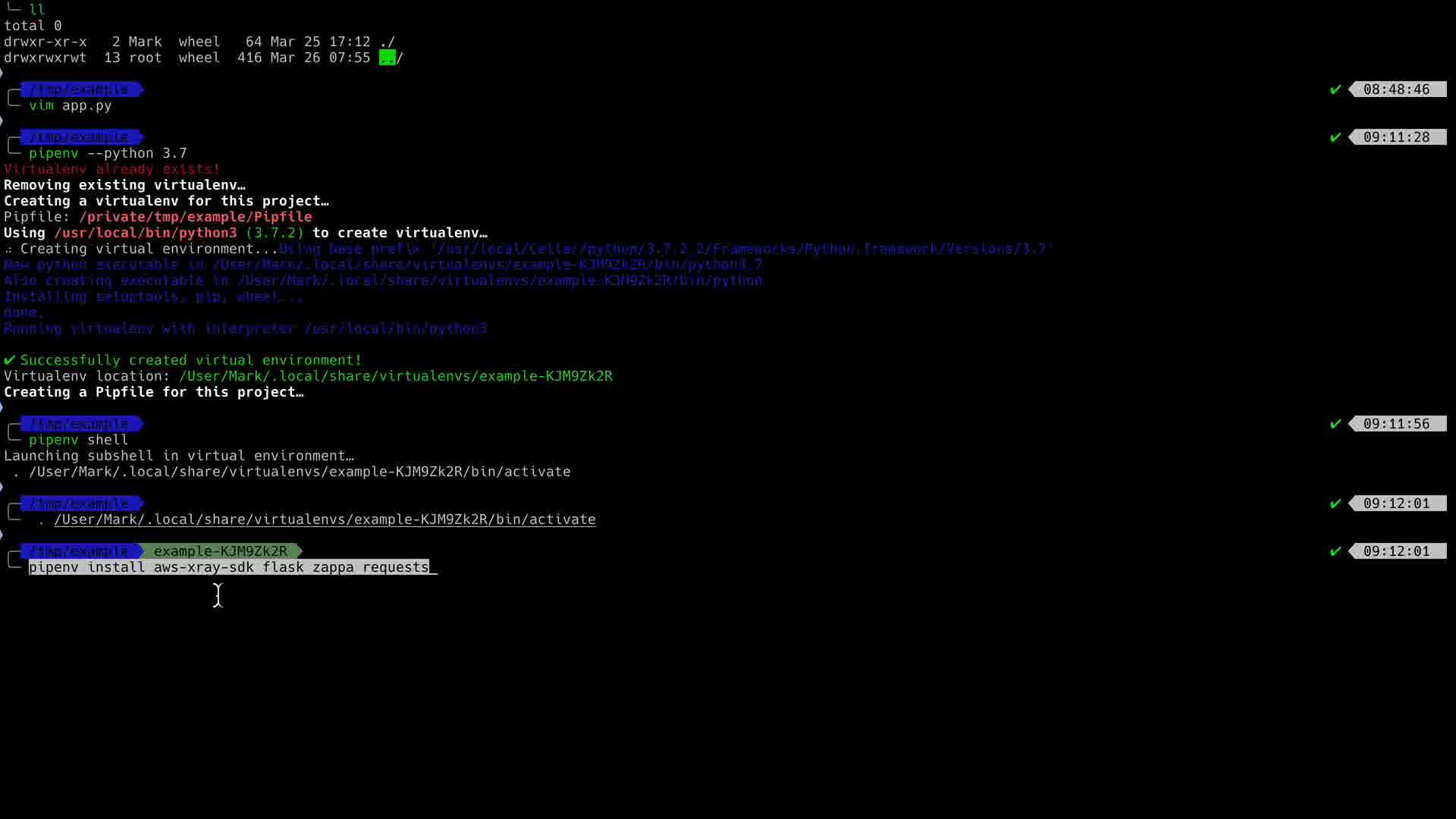Click the 'Virtualenv already exists!' warning text
This screenshot has width=1456, height=819.
coord(111,169)
